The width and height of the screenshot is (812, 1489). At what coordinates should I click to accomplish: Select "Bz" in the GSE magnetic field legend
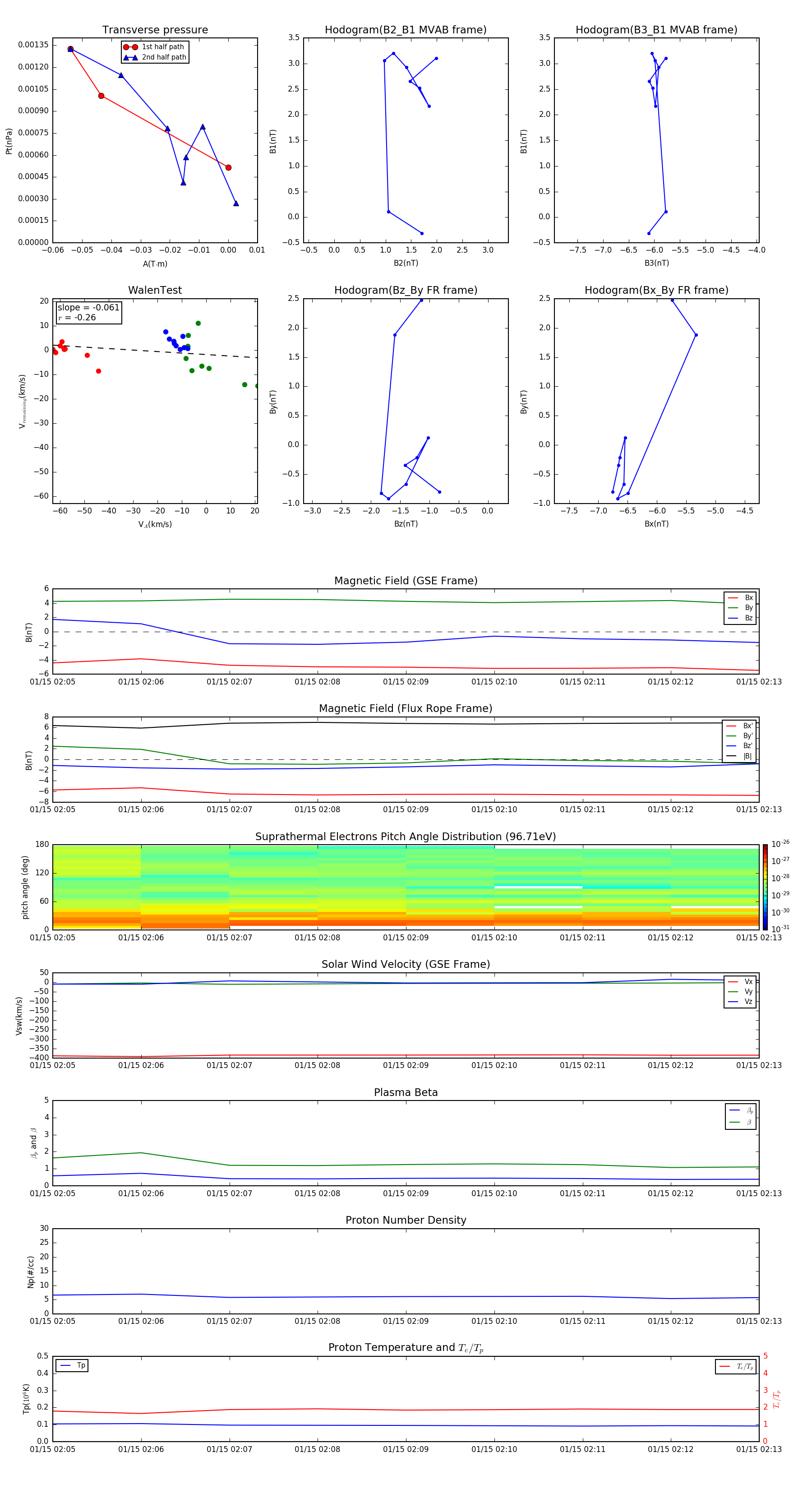pos(740,618)
